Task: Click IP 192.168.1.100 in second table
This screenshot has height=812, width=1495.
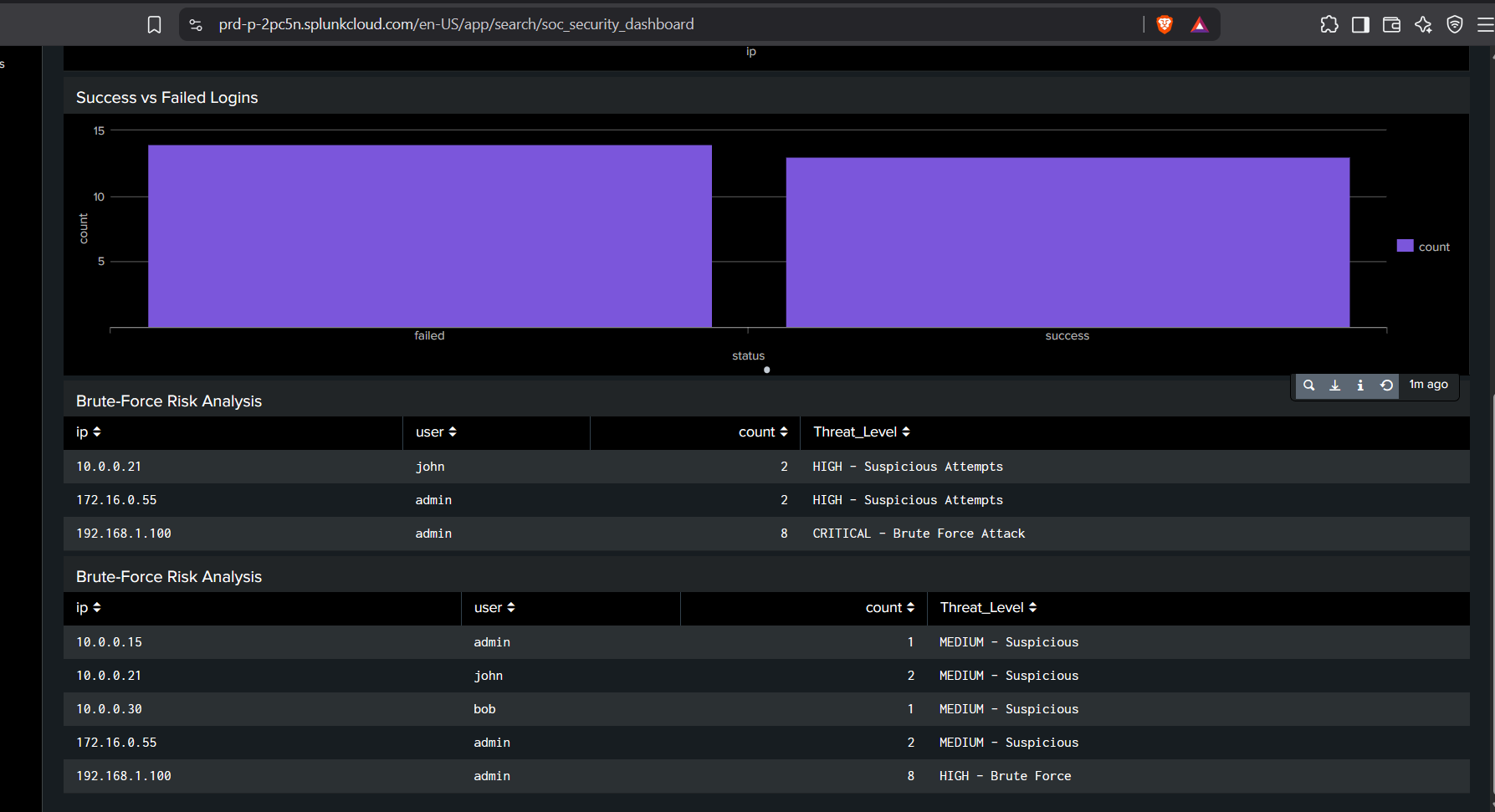Action: (124, 776)
